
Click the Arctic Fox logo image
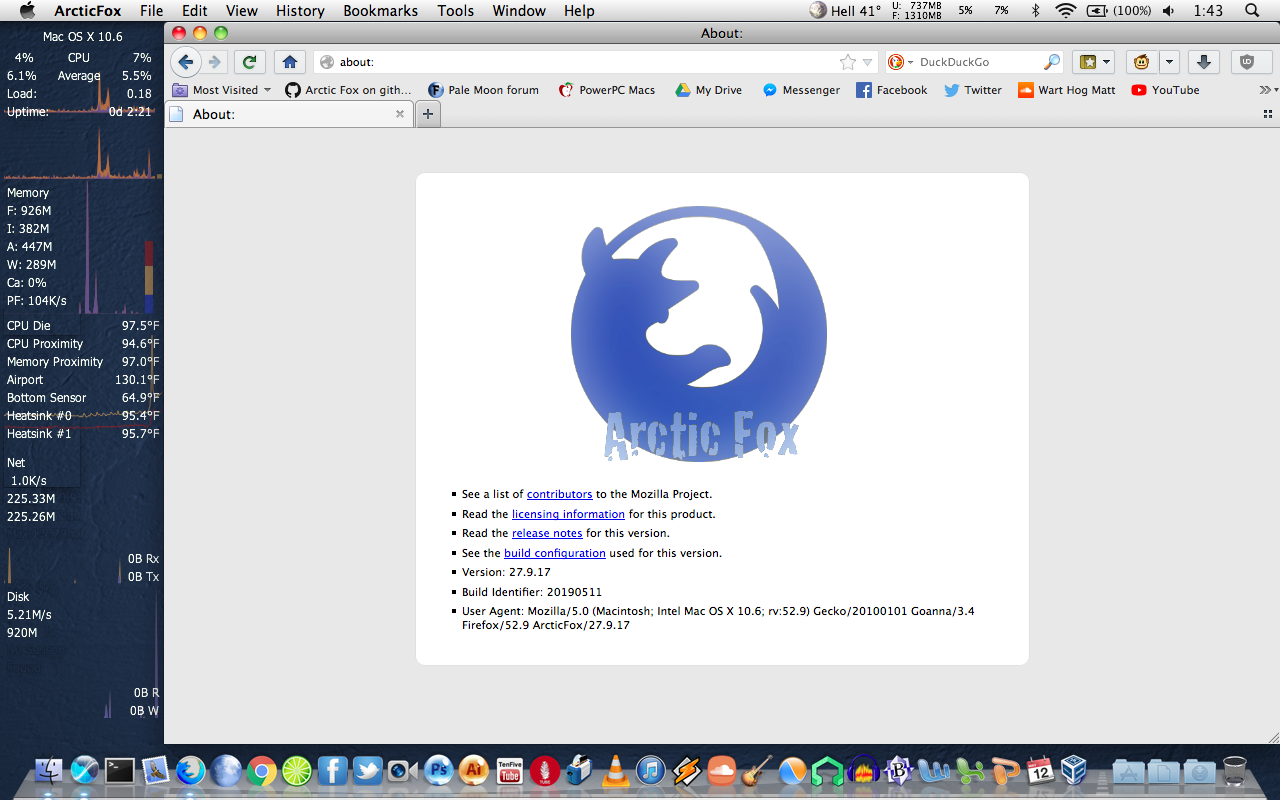click(700, 333)
